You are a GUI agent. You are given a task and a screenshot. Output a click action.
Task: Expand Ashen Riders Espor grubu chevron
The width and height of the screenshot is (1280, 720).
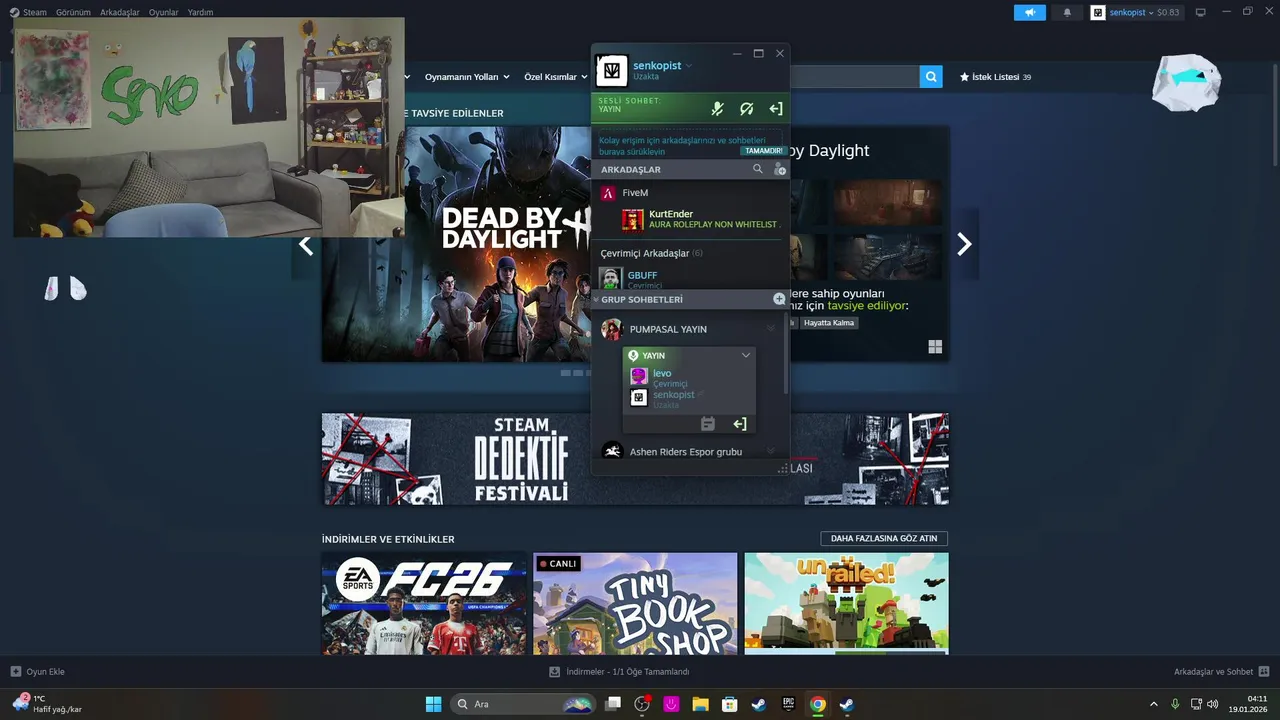pyautogui.click(x=771, y=452)
